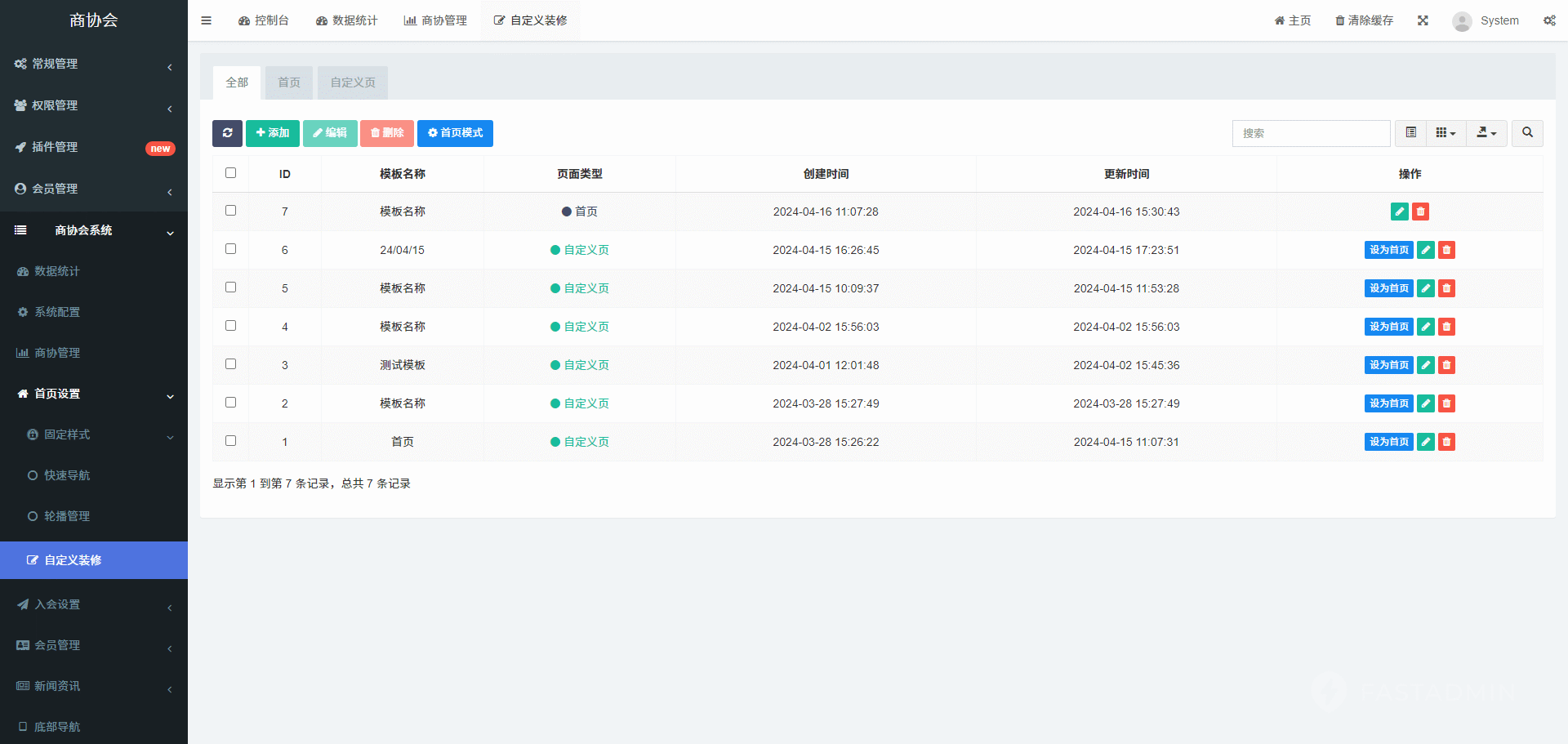Viewport: 1568px width, 744px height.
Task: Open the export data dropdown
Action: 1486,133
